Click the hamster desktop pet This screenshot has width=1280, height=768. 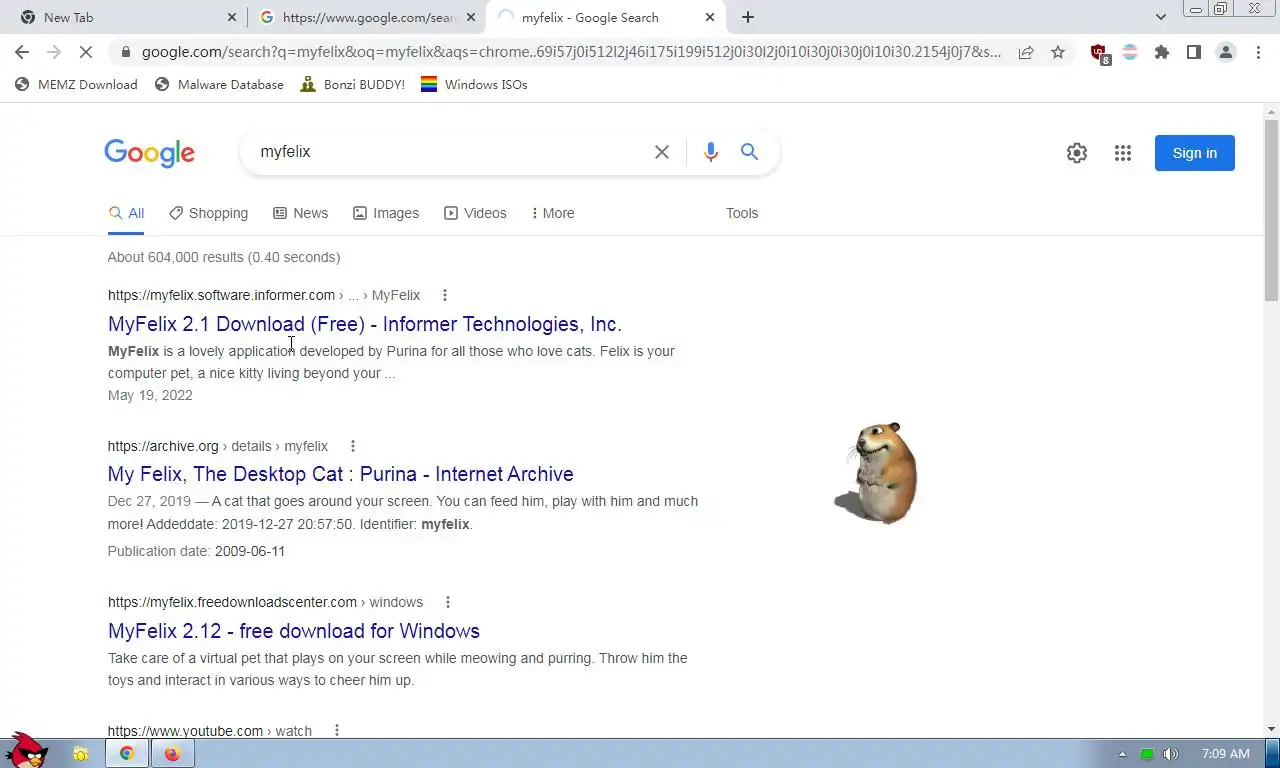[877, 472]
